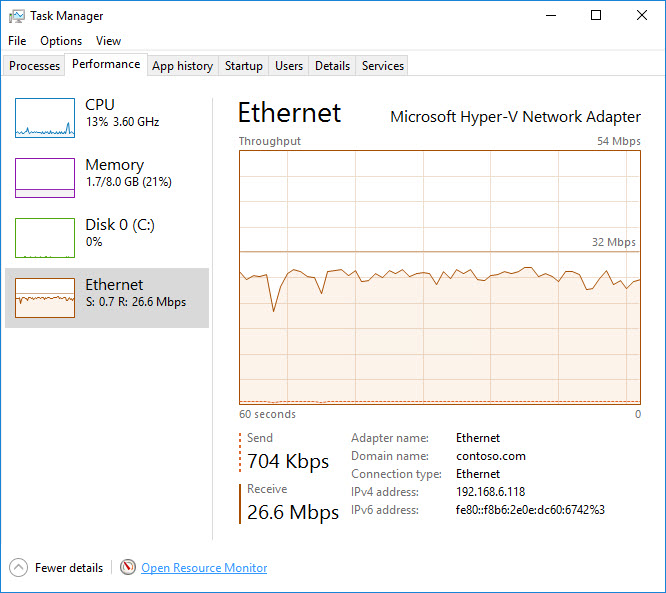The width and height of the screenshot is (666, 593).
Task: Open the File menu
Action: tap(17, 41)
